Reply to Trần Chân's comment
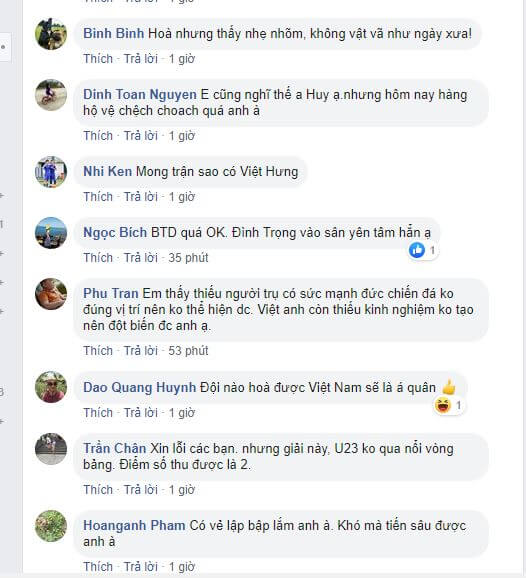This screenshot has height=578, width=526. coord(140,490)
